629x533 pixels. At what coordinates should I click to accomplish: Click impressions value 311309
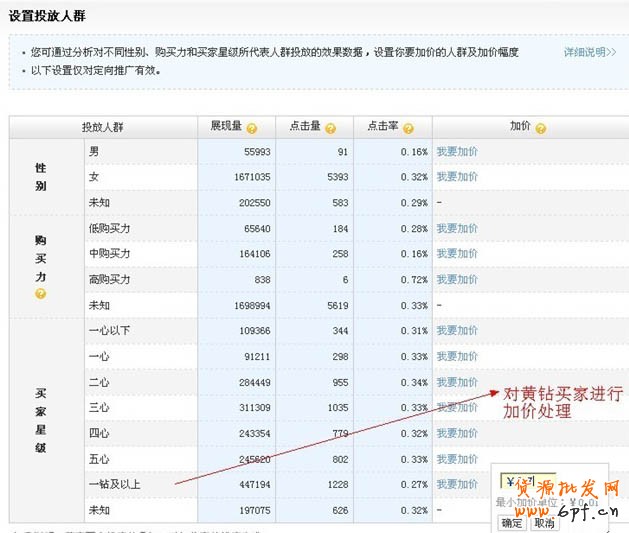coord(255,408)
